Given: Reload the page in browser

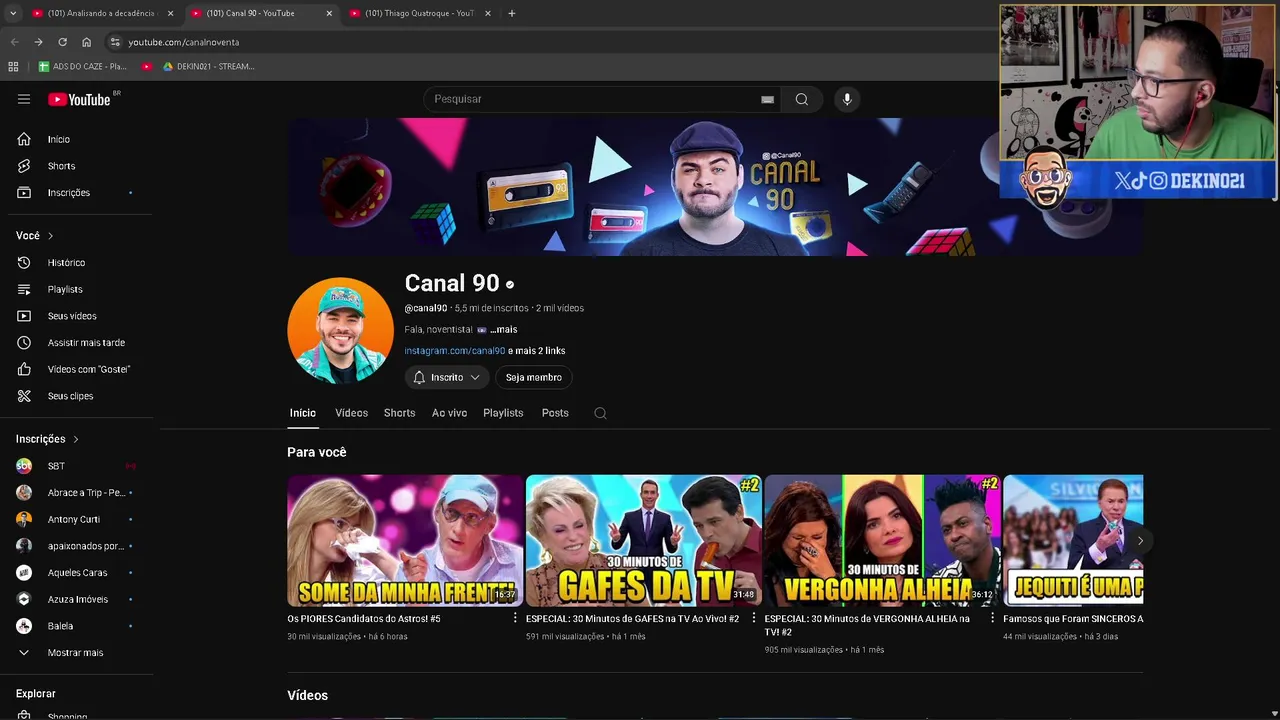Looking at the screenshot, I should coord(62,42).
